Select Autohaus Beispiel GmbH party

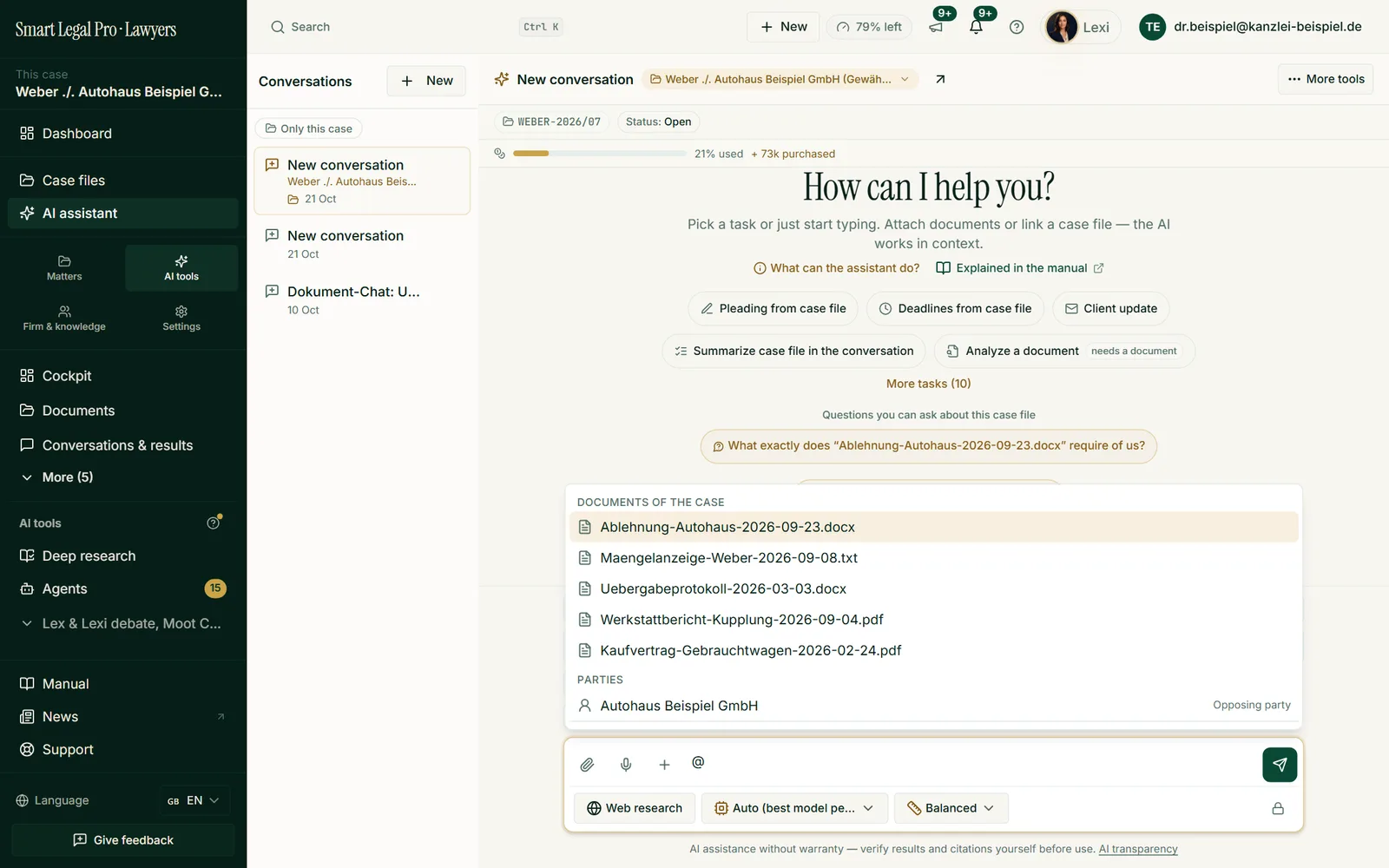(933, 706)
